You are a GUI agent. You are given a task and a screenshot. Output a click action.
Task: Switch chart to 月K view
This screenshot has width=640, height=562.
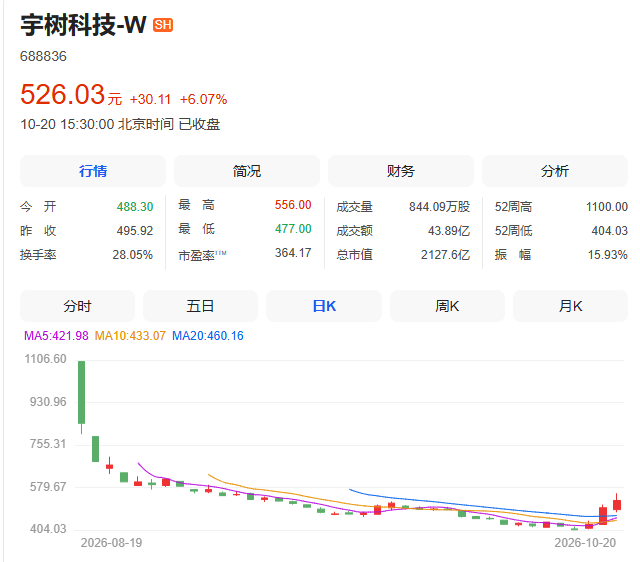571,306
